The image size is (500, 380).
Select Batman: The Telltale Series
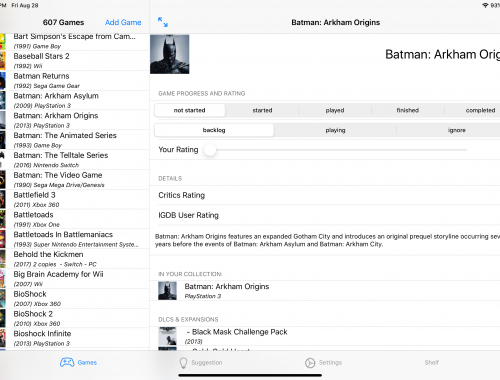(x=74, y=160)
